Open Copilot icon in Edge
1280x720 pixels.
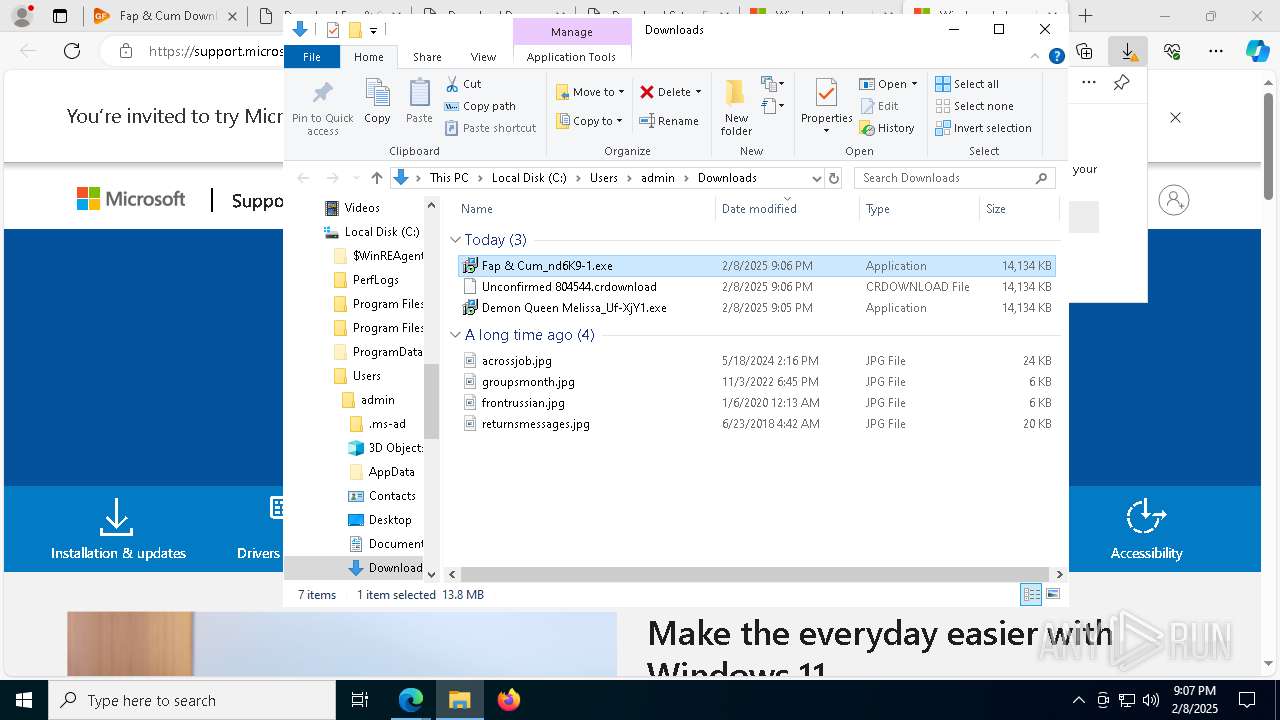pos(1257,51)
